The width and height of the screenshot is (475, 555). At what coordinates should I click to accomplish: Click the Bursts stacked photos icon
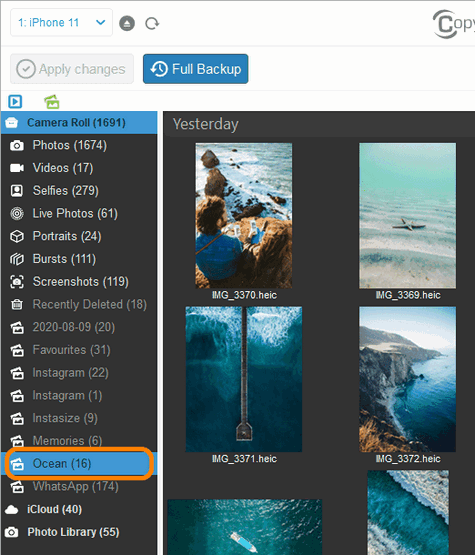click(17, 259)
